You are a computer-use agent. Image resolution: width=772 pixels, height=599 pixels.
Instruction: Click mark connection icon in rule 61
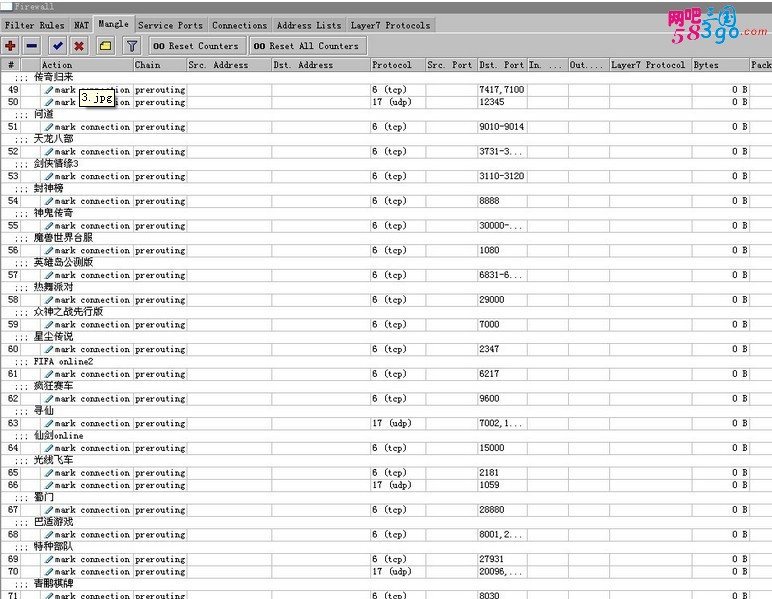coord(48,374)
